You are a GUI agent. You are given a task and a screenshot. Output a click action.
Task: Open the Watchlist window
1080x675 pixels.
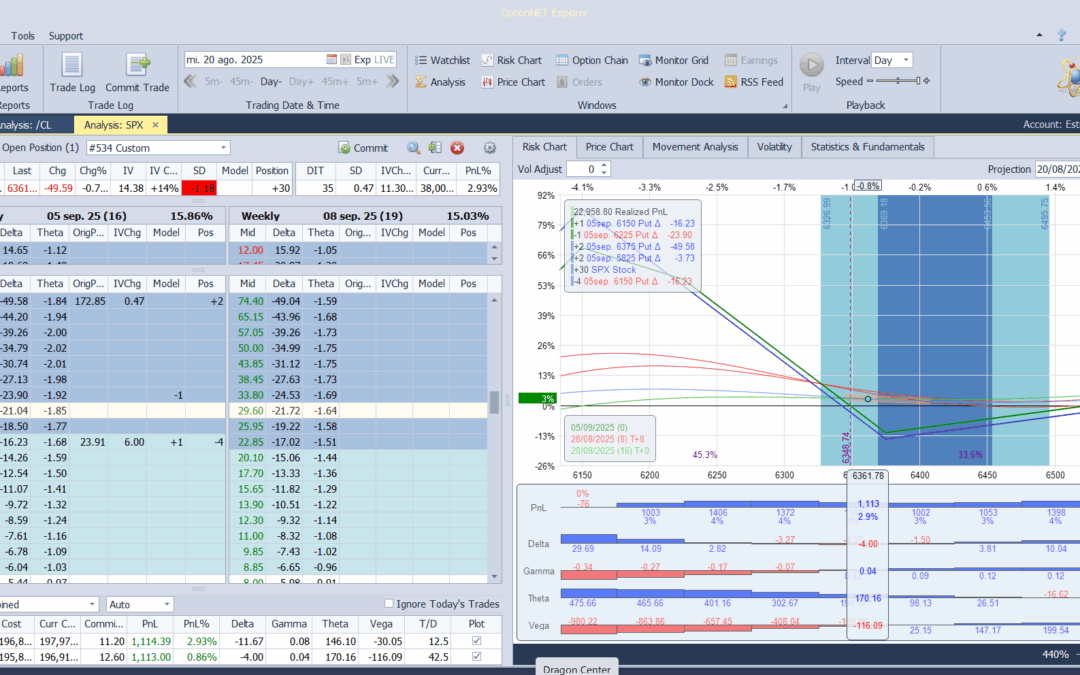(x=441, y=60)
